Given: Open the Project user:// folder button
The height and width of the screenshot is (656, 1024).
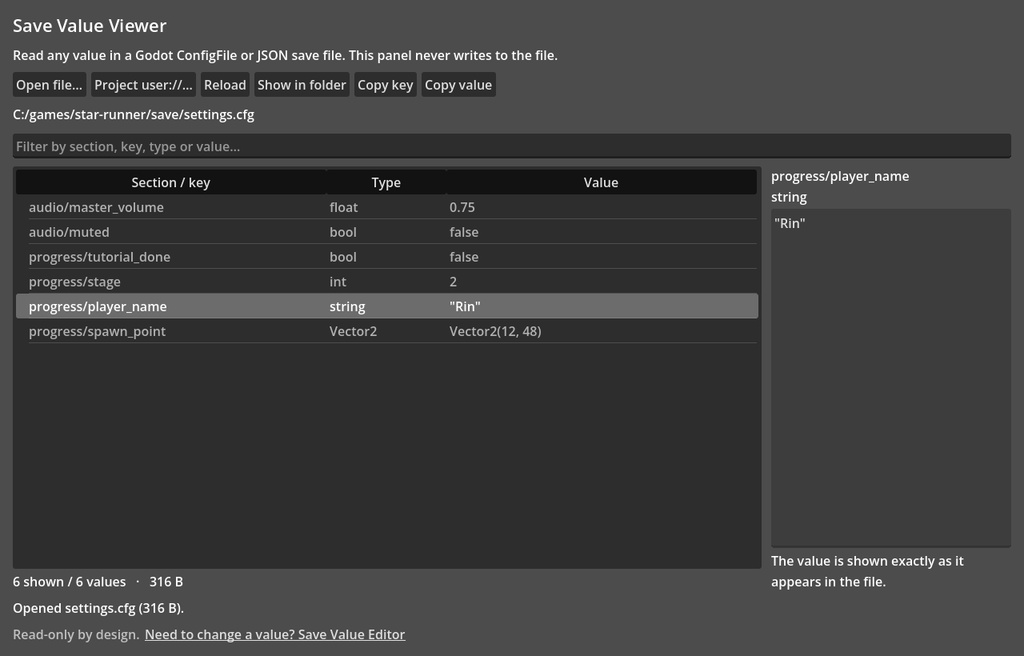Looking at the screenshot, I should (144, 85).
